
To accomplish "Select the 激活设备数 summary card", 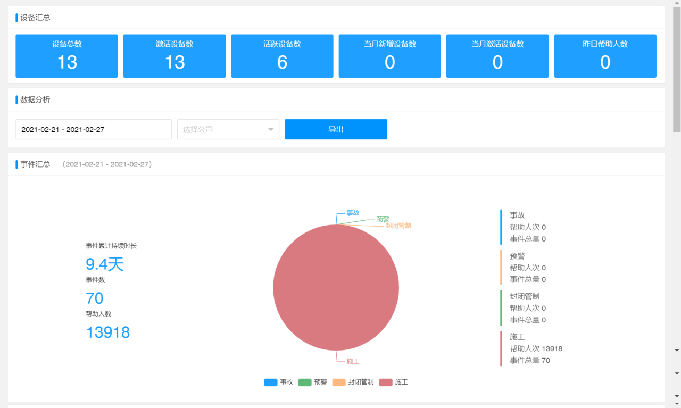I will pyautogui.click(x=174, y=56).
